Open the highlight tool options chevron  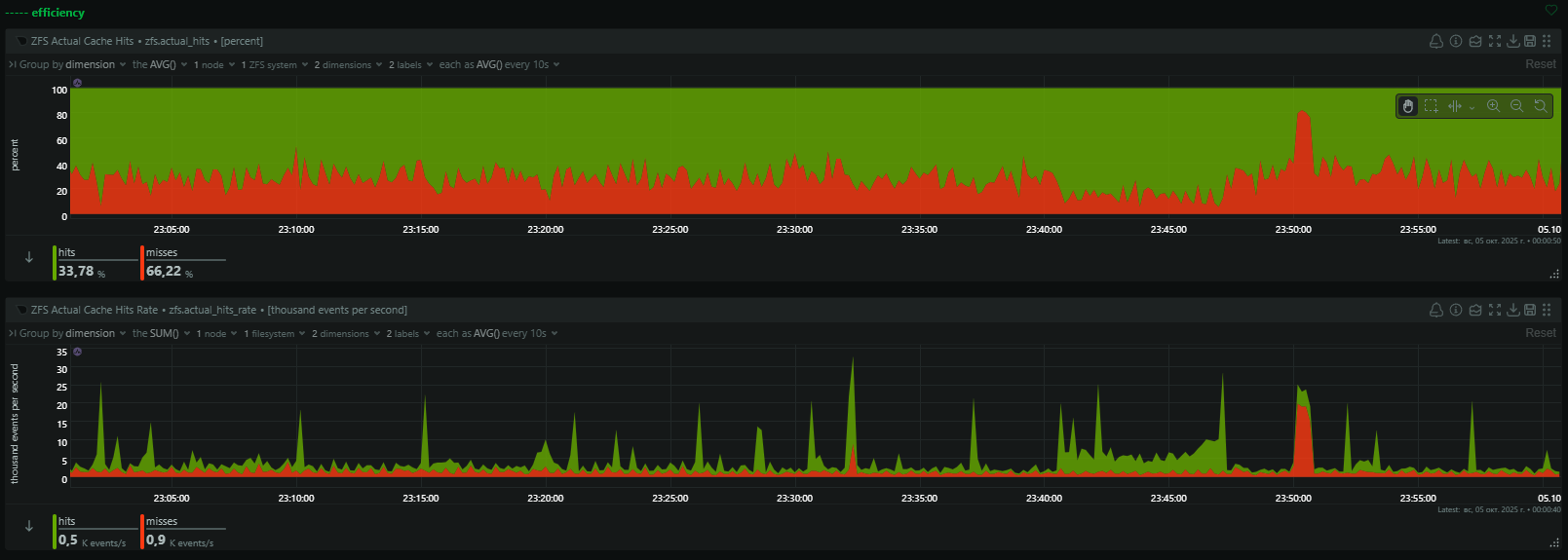[x=1472, y=107]
